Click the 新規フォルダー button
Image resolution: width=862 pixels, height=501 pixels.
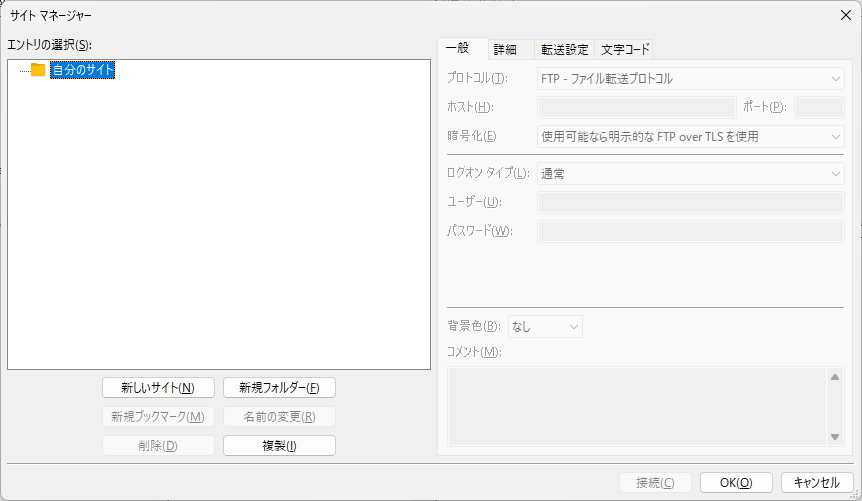tap(279, 388)
